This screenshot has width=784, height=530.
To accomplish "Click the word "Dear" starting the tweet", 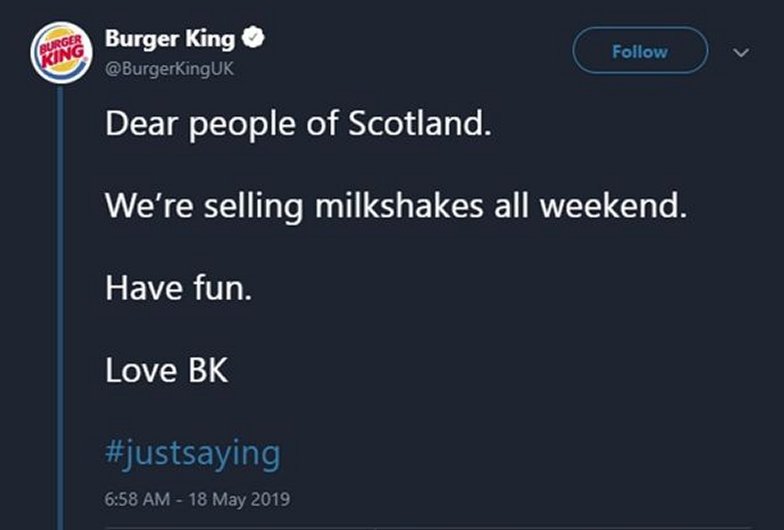I will pos(140,126).
